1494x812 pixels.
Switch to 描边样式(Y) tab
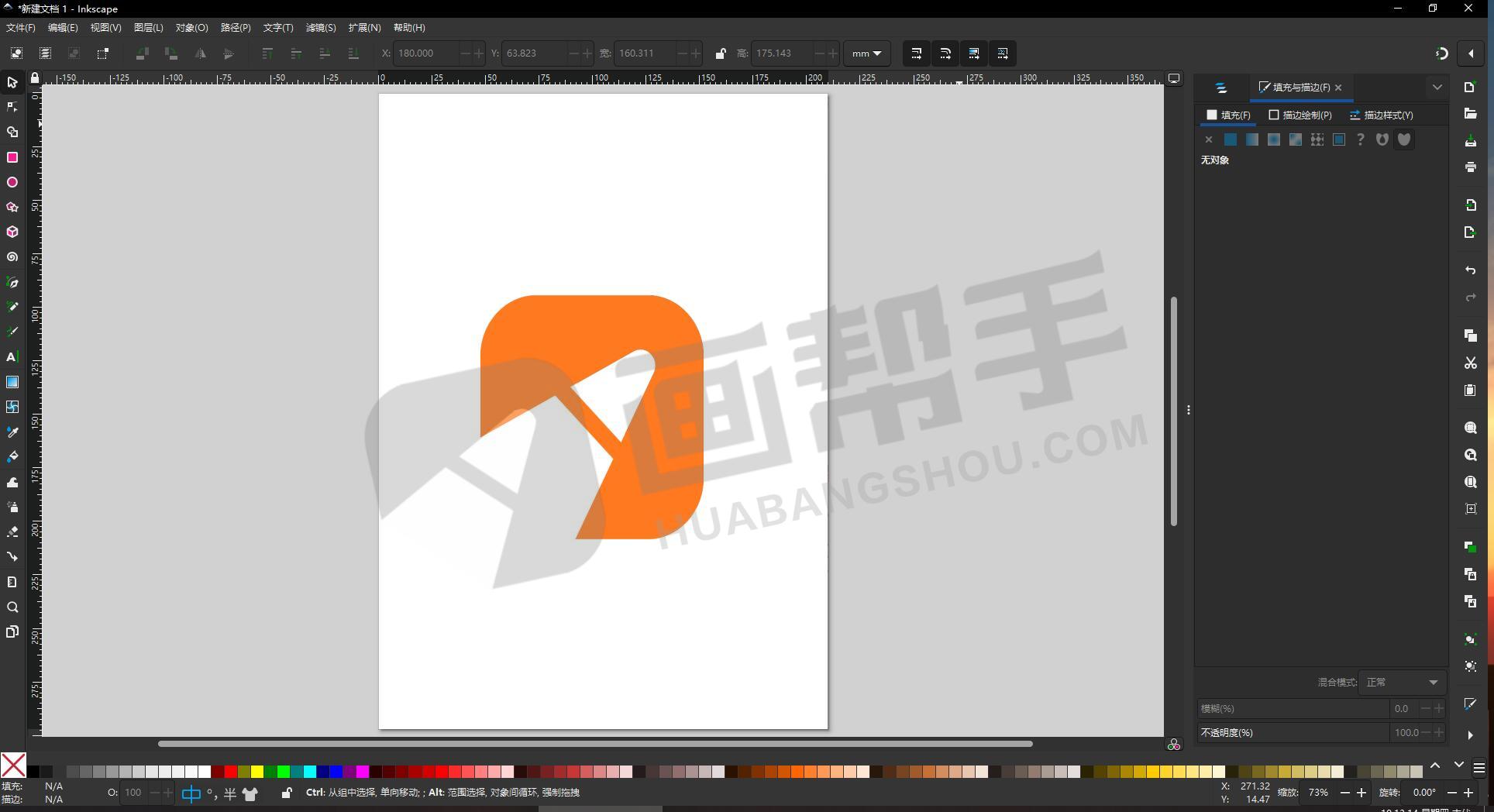coord(1382,115)
